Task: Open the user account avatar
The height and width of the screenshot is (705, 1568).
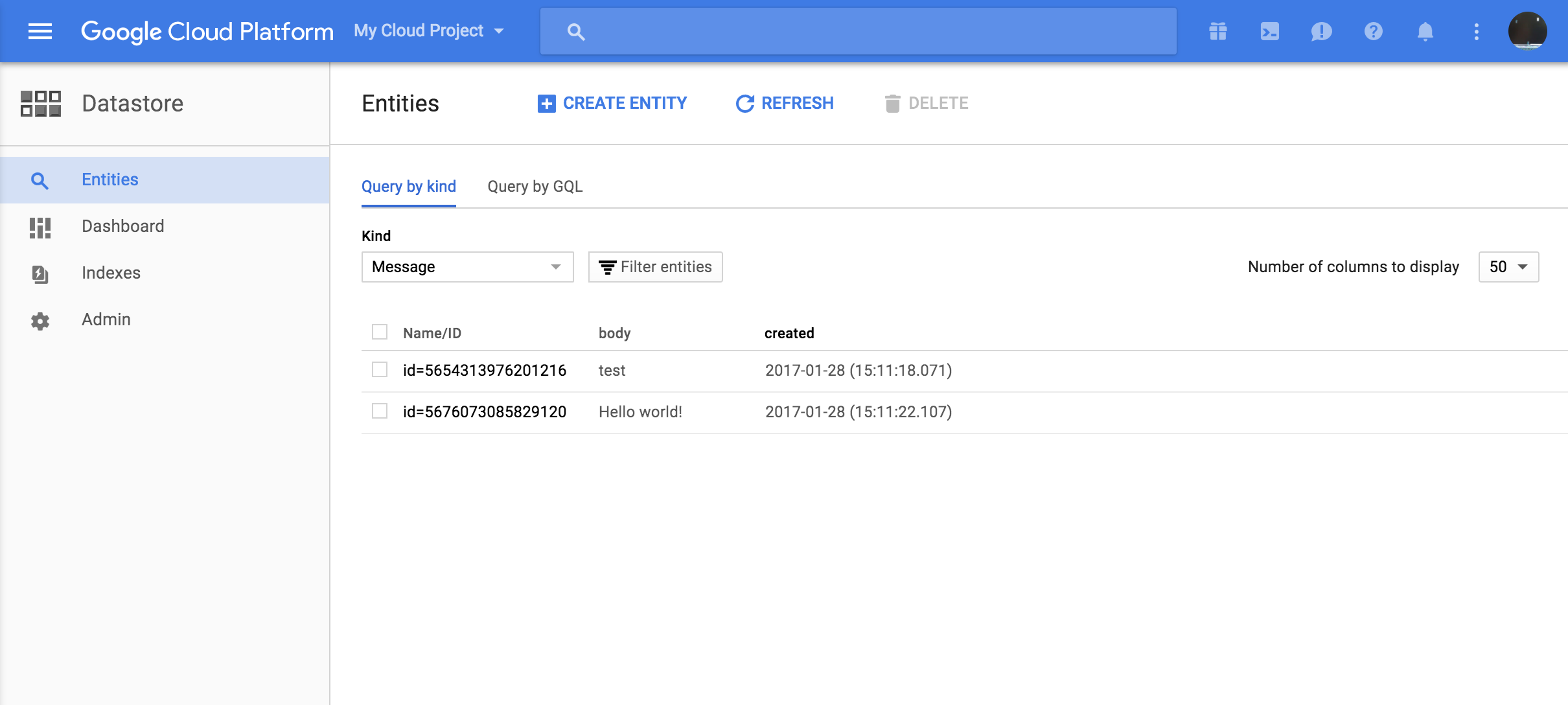Action: pos(1527,31)
